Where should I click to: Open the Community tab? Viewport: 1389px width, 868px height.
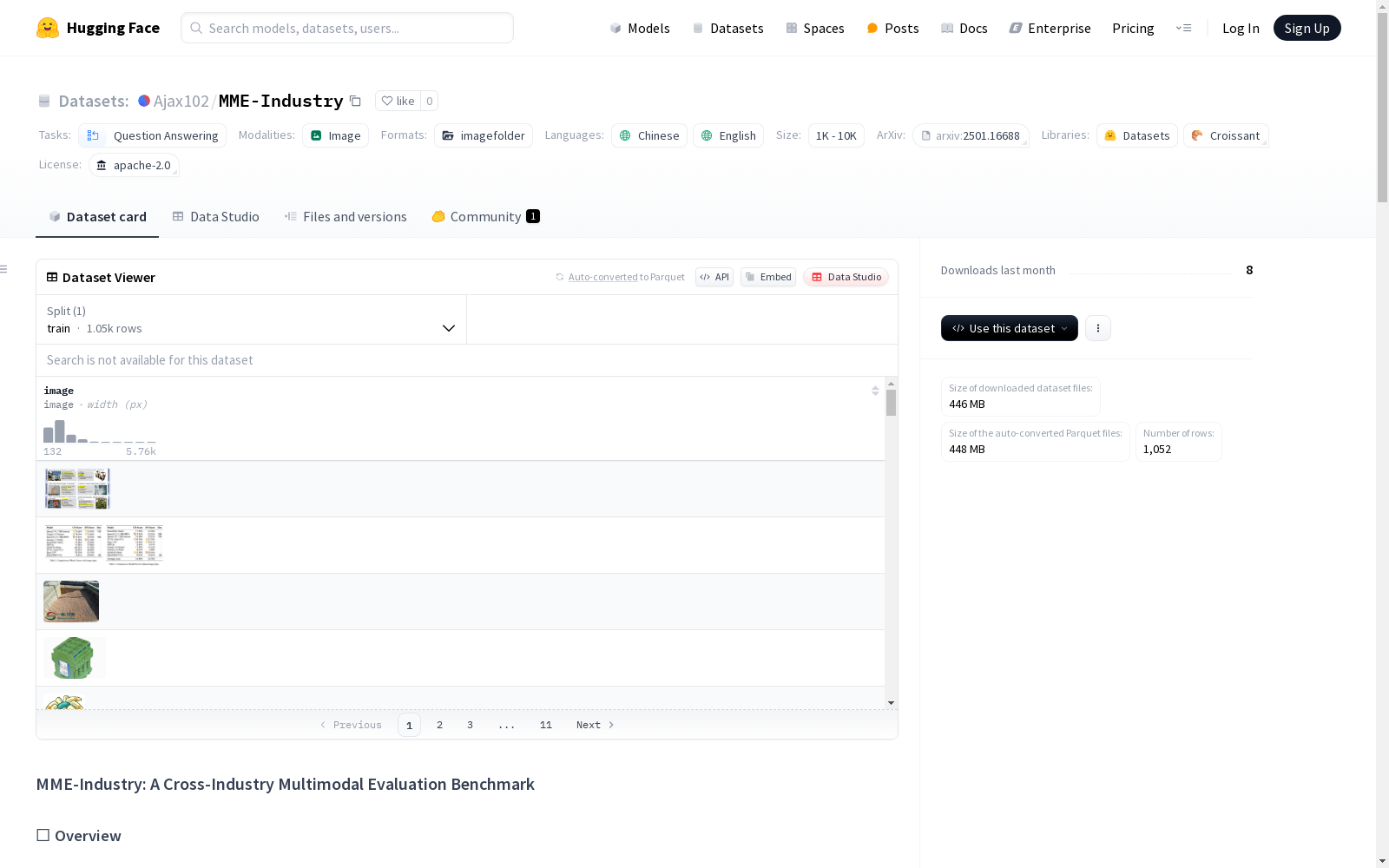click(x=485, y=217)
